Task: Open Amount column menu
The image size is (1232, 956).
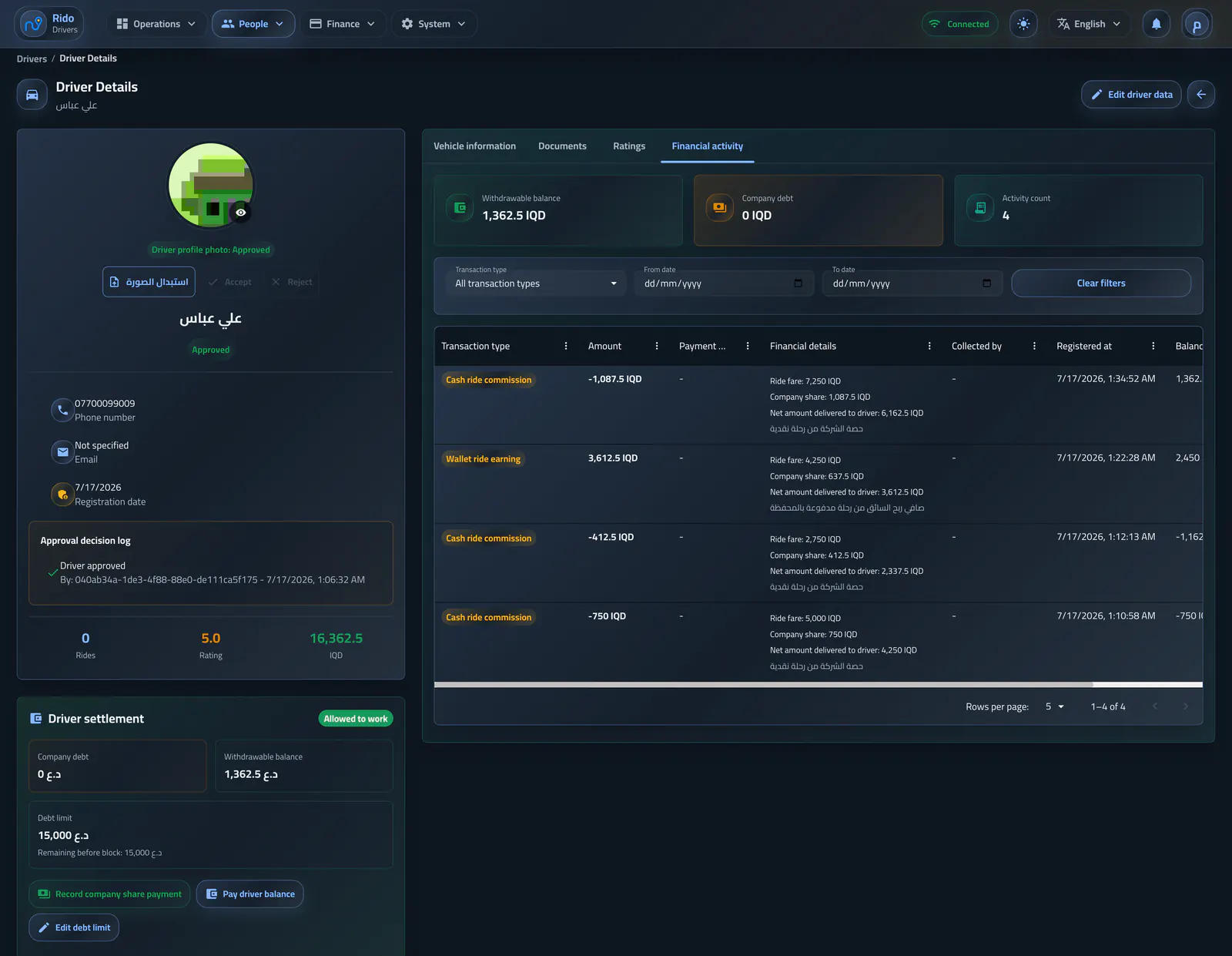Action: (x=657, y=346)
